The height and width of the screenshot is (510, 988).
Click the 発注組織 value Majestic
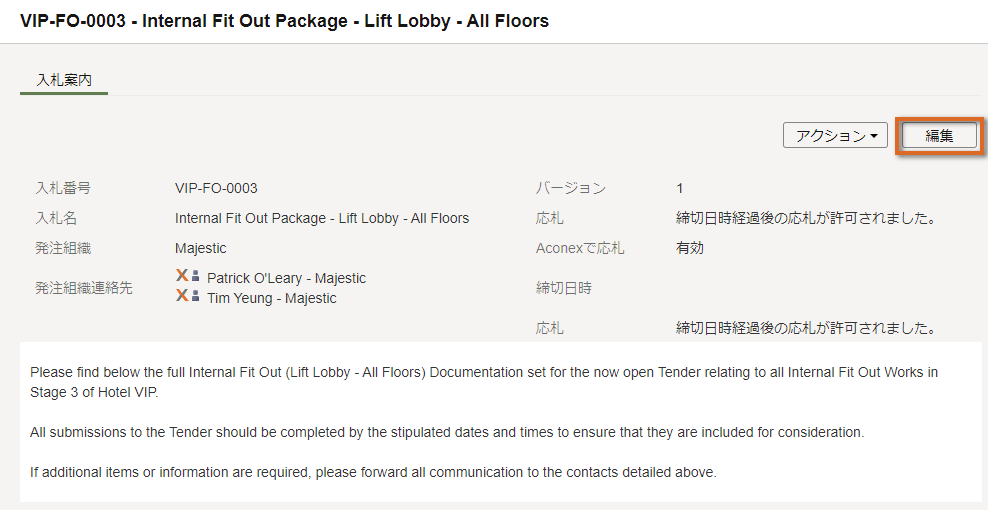point(200,248)
